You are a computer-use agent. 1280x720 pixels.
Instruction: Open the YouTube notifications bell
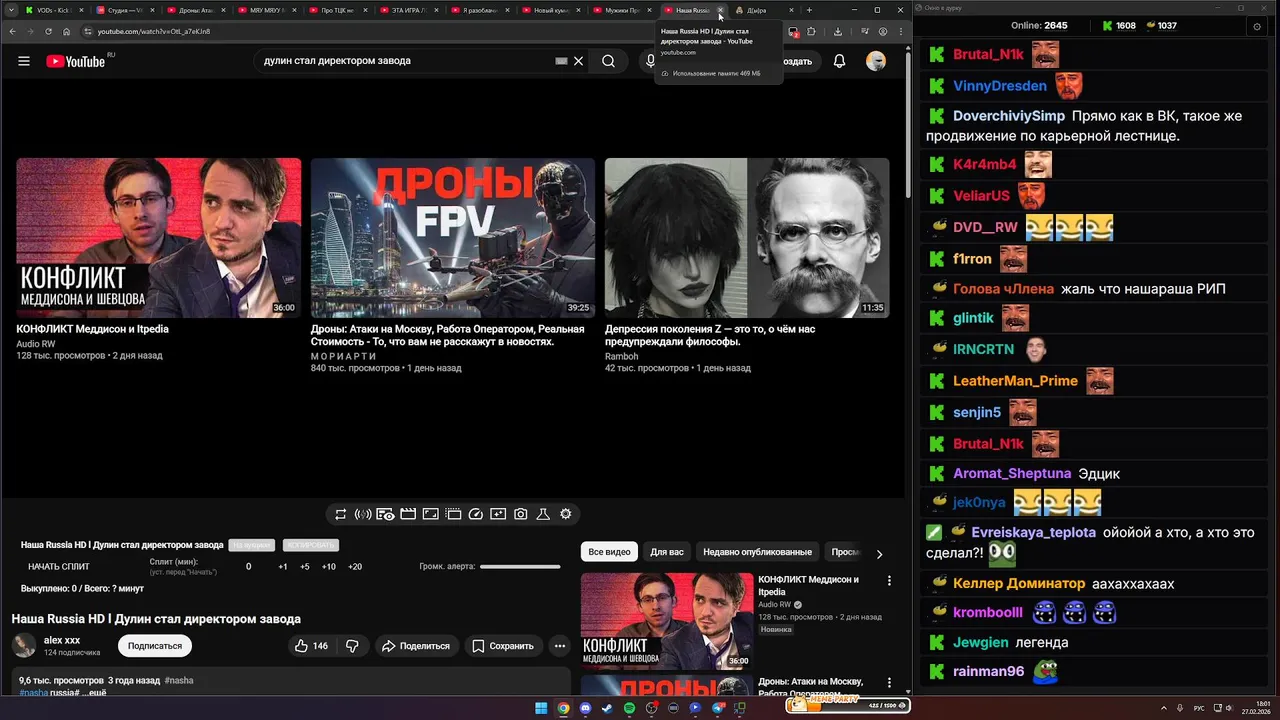coord(839,61)
